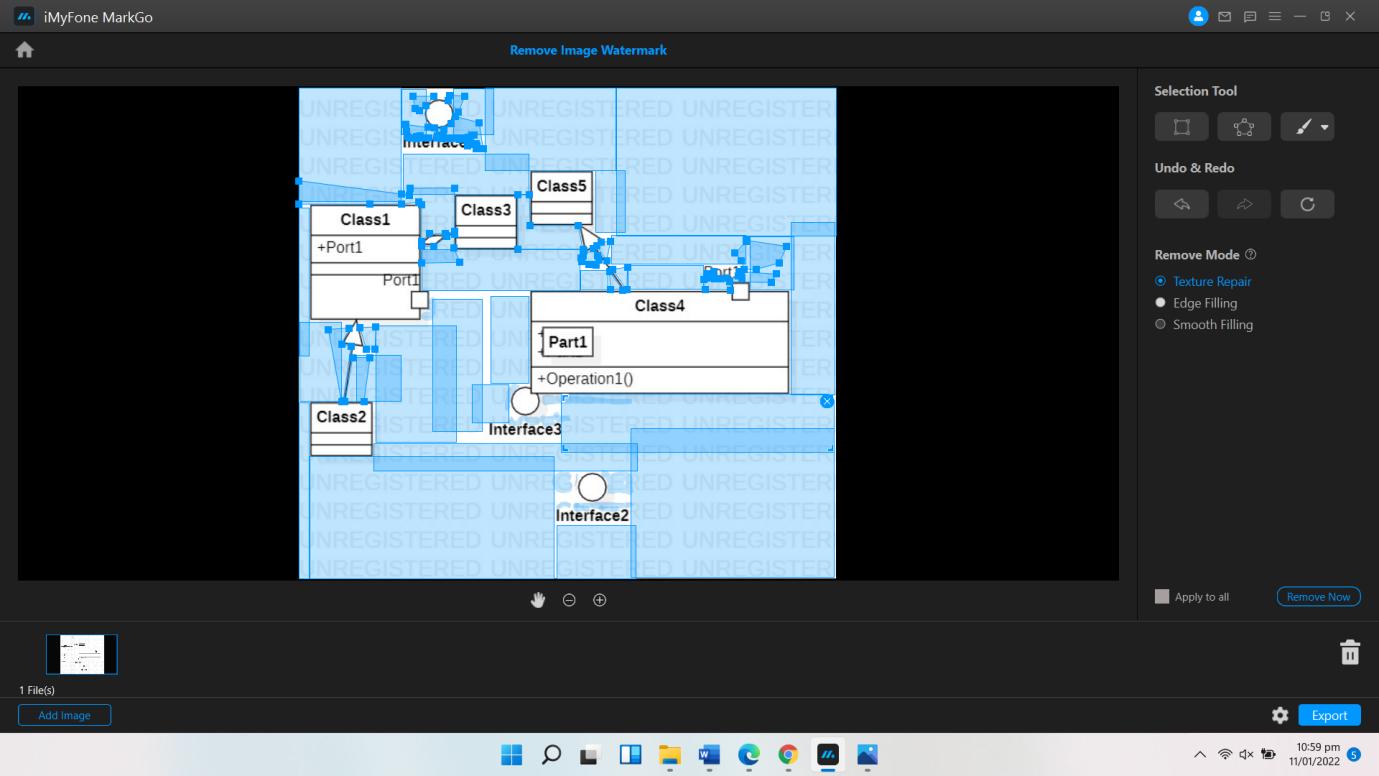1379x776 pixels.
Task: Open the export settings gear
Action: point(1280,715)
